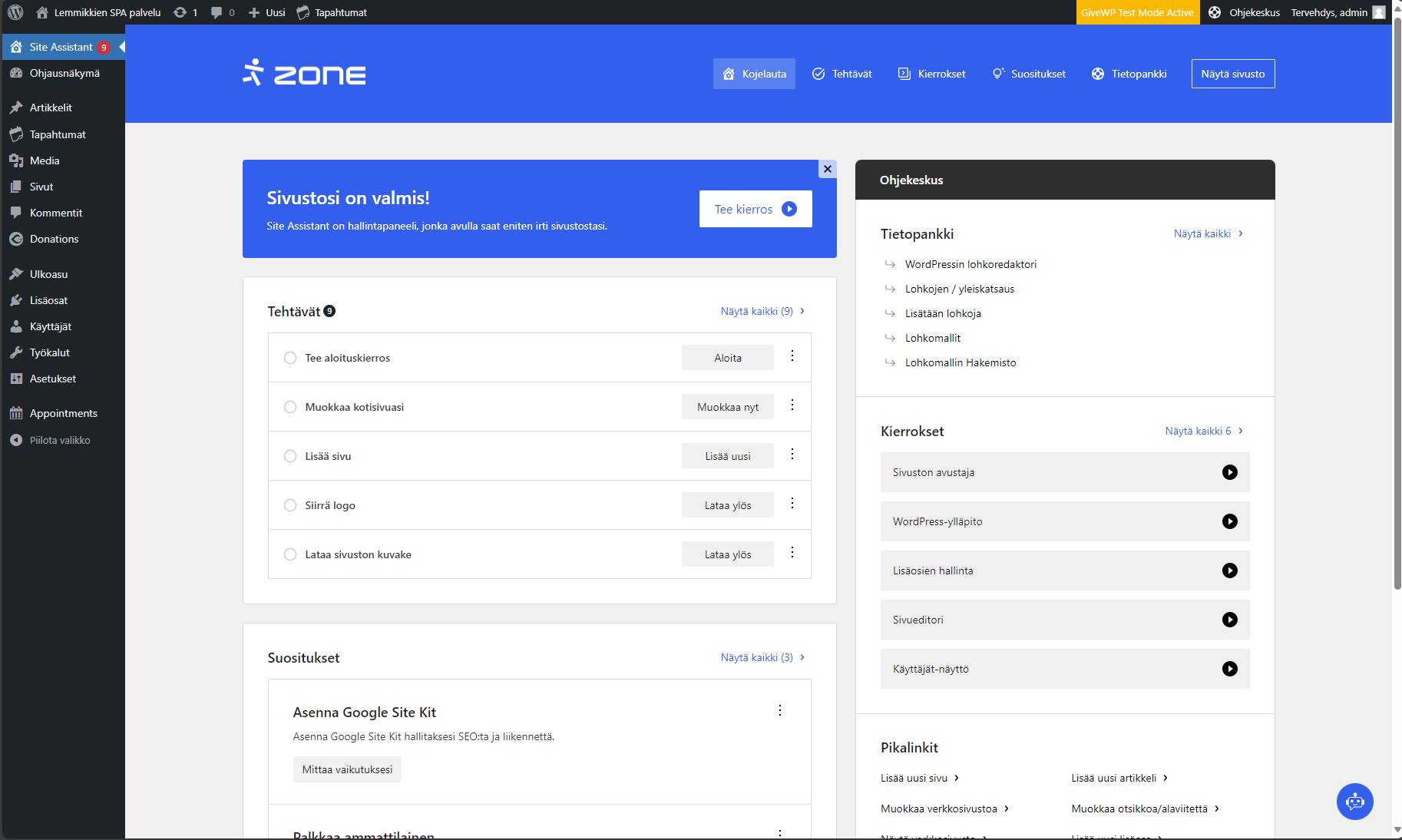Click the Tee kierros button
This screenshot has height=840, width=1402.
point(755,209)
